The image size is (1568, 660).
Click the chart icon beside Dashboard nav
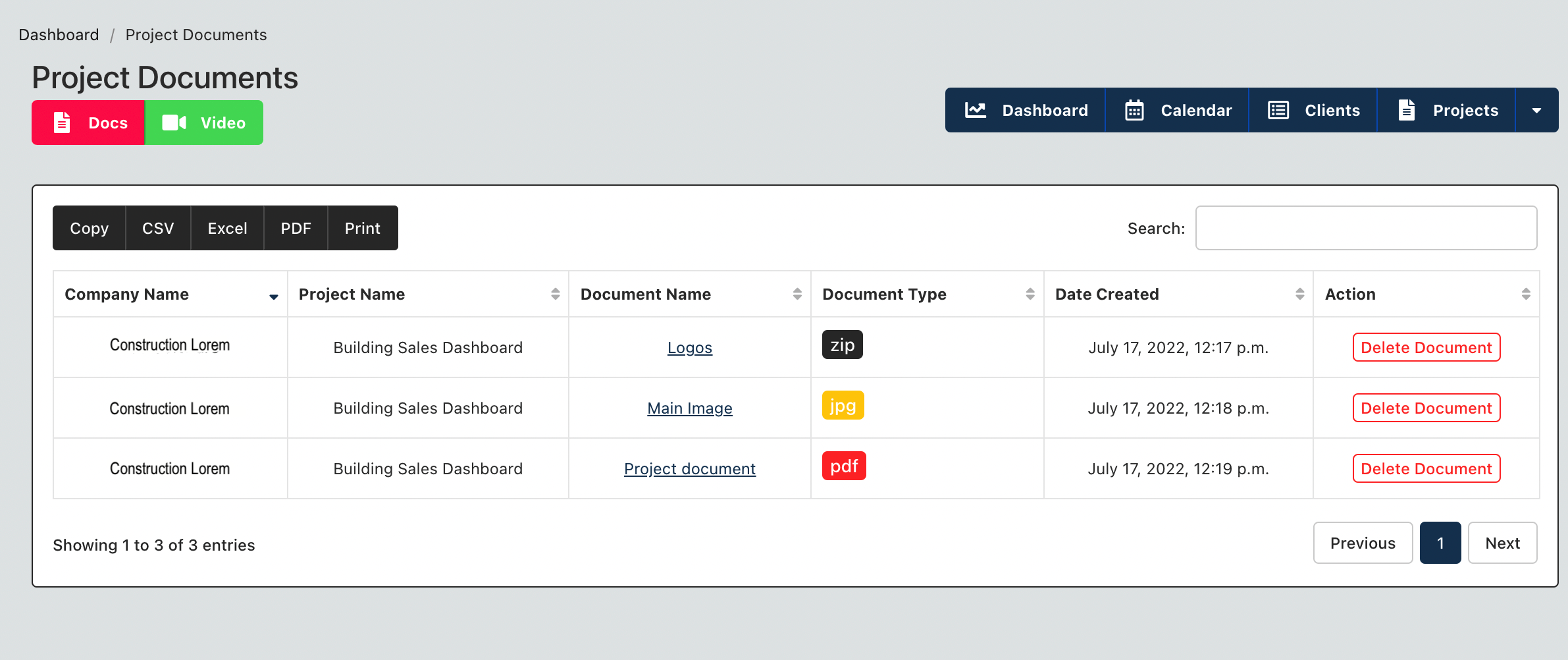pyautogui.click(x=976, y=110)
